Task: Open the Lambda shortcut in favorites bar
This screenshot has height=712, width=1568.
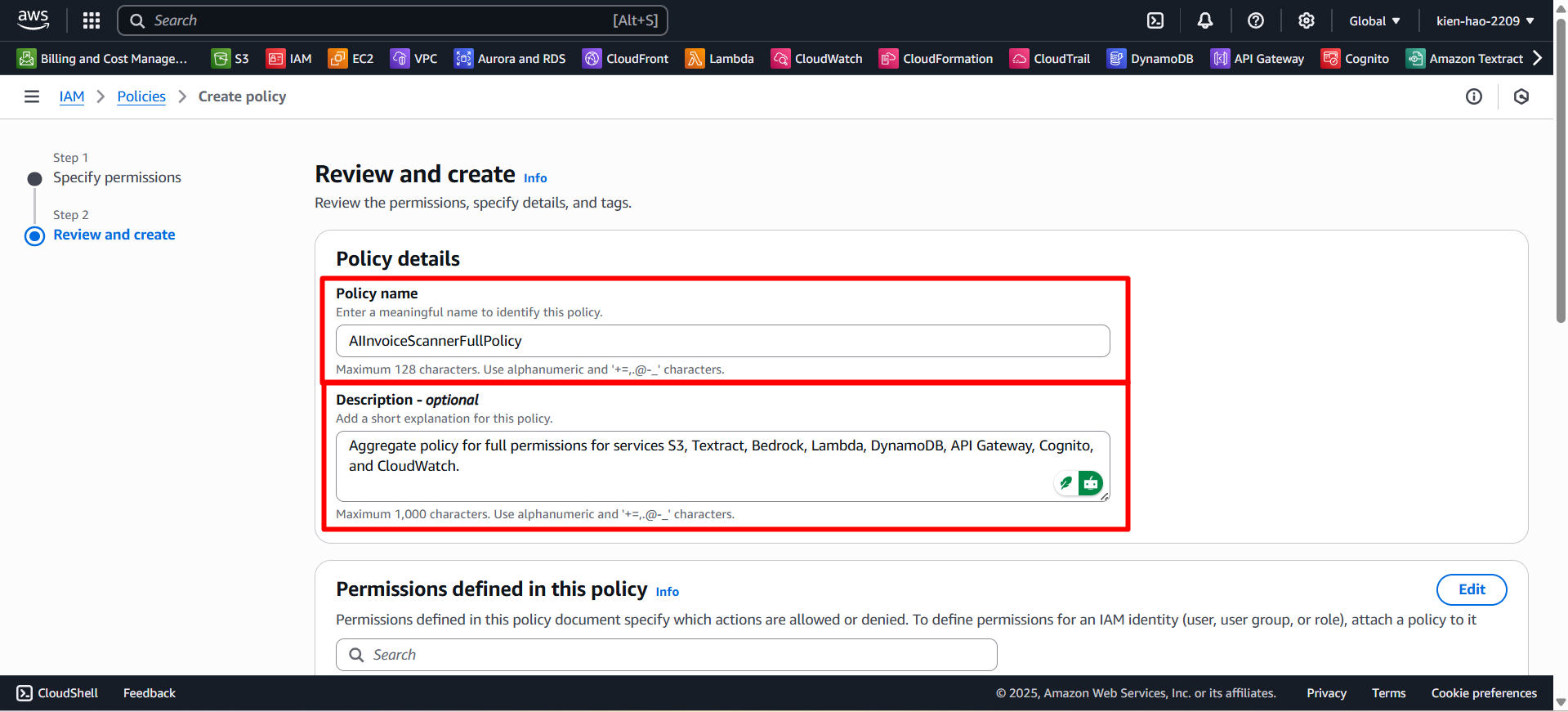Action: point(719,59)
